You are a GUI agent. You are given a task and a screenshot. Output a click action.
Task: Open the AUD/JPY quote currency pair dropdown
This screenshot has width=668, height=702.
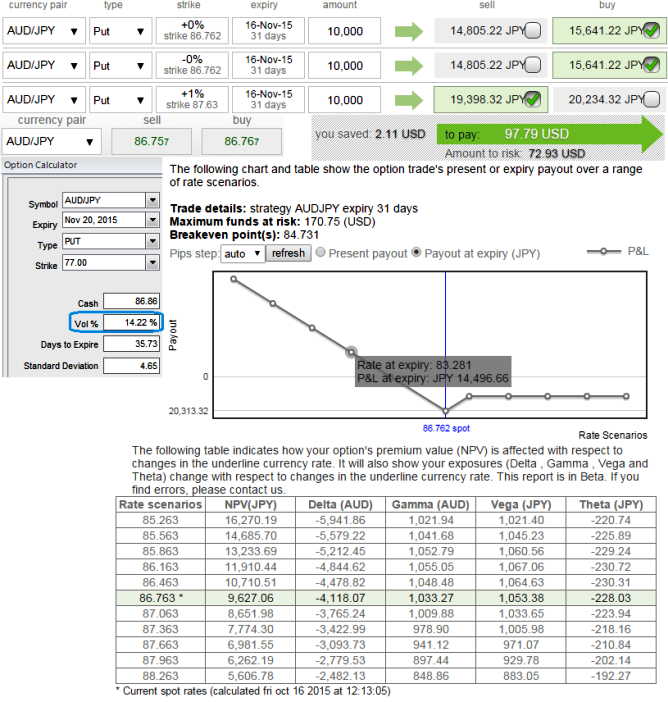(51, 141)
